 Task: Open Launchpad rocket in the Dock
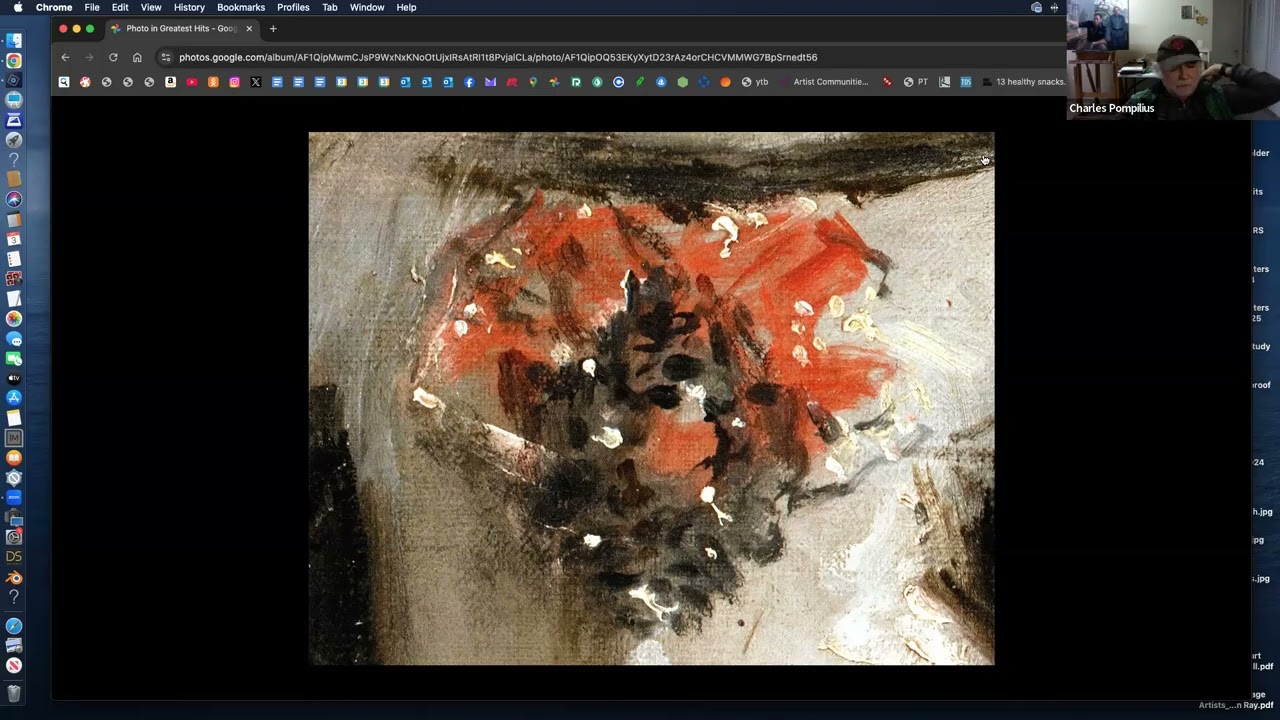14,140
